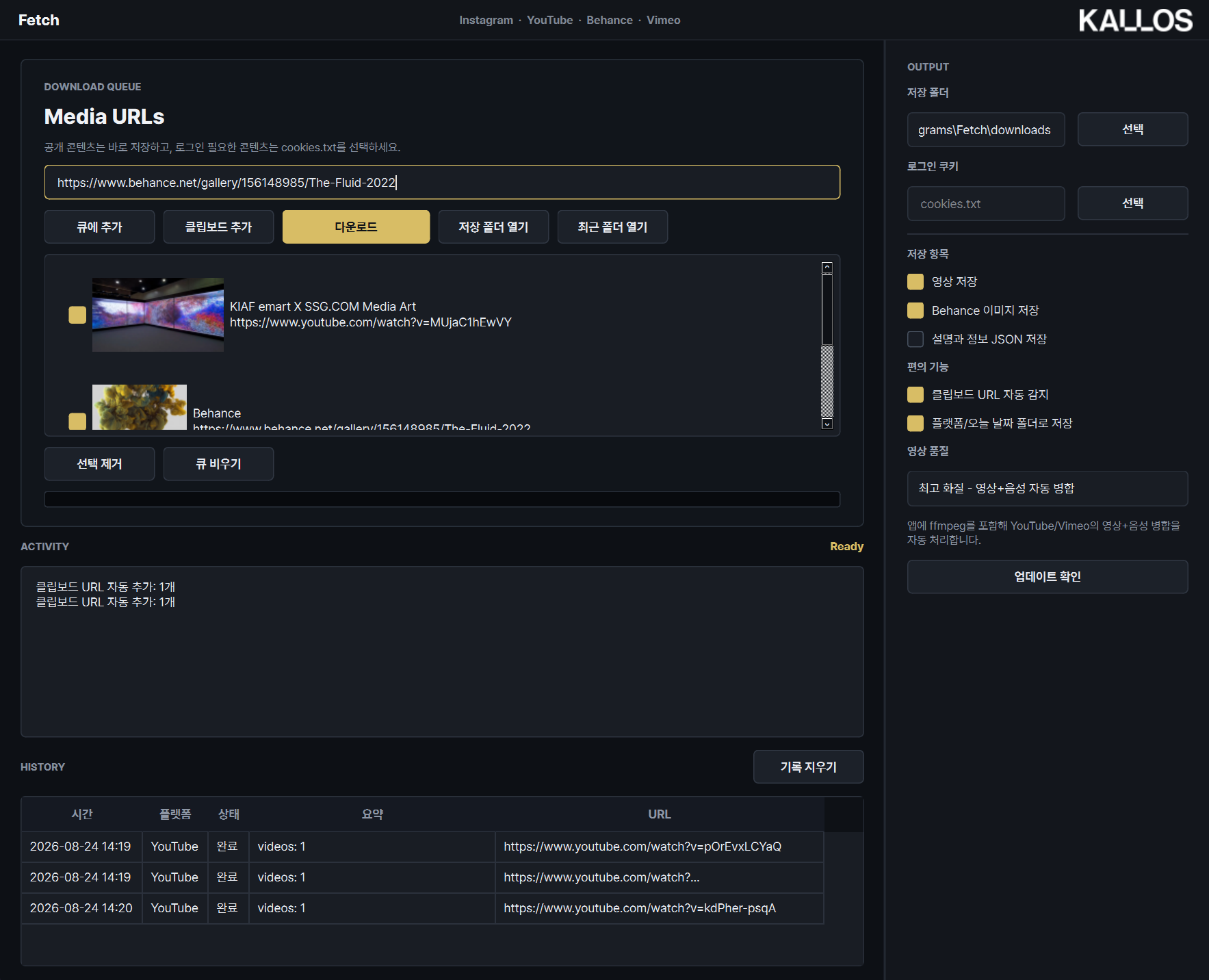This screenshot has width=1209, height=980.
Task: Toggle 클립보드 URL 자동 감지 checkbox
Action: (x=915, y=394)
